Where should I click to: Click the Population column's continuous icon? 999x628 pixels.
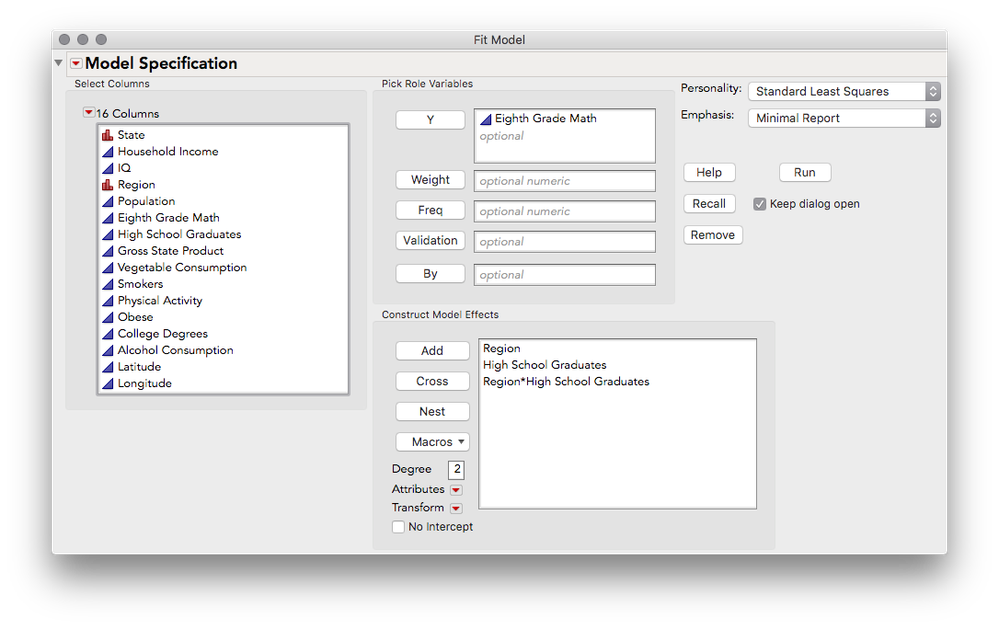click(108, 201)
